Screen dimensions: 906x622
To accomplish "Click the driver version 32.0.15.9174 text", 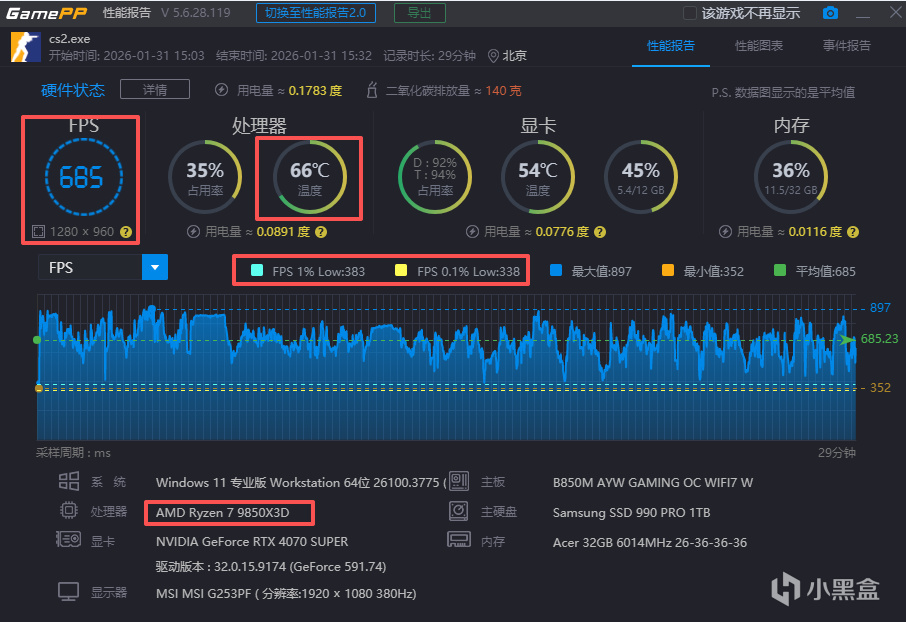I will click(271, 567).
